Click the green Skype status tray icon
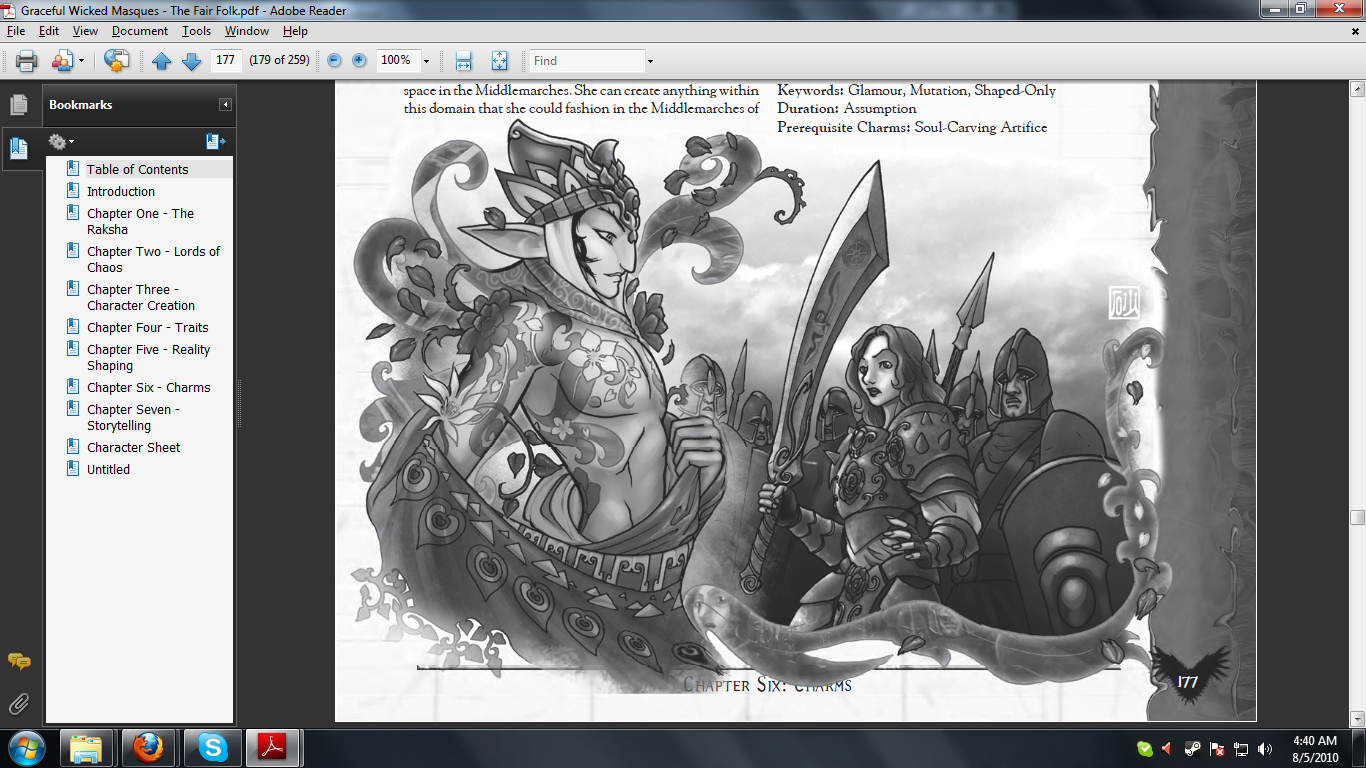Viewport: 1366px width, 768px height. [1145, 748]
